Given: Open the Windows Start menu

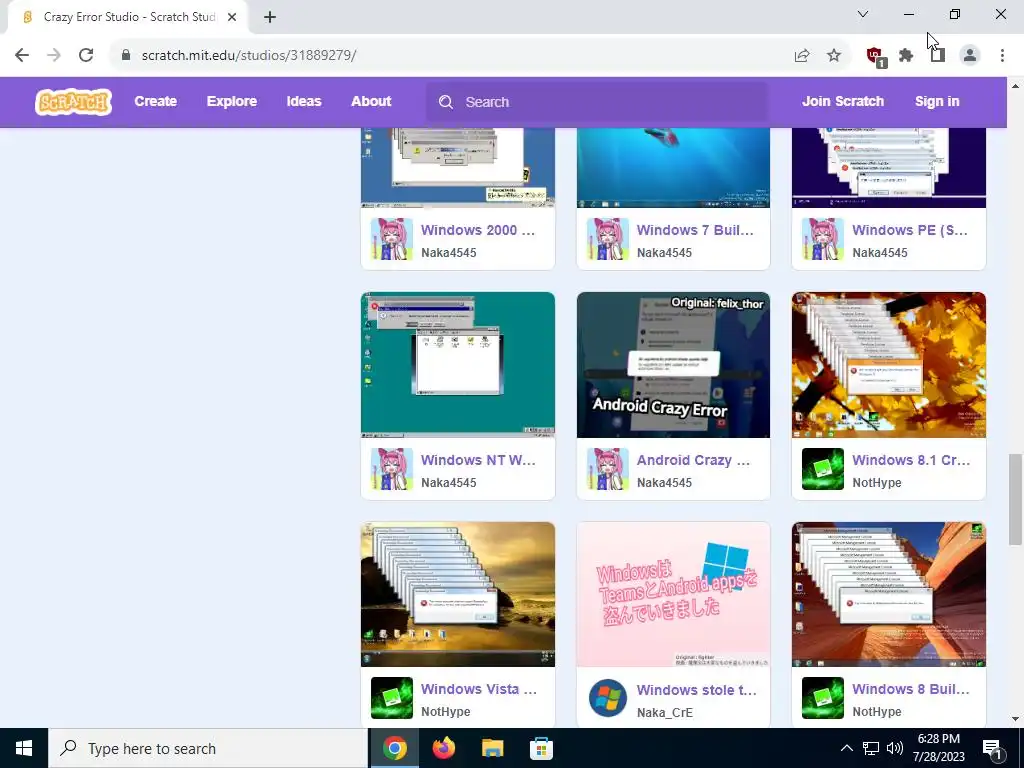Looking at the screenshot, I should pos(24,748).
